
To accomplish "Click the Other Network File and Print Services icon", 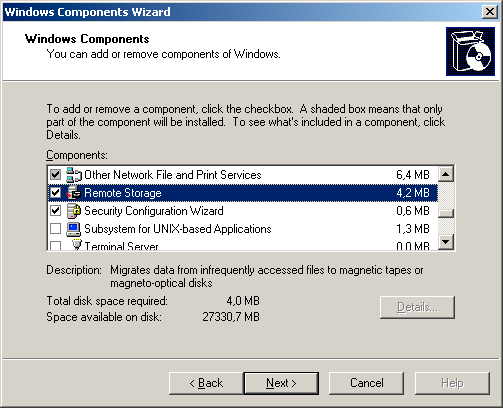I will (x=74, y=175).
